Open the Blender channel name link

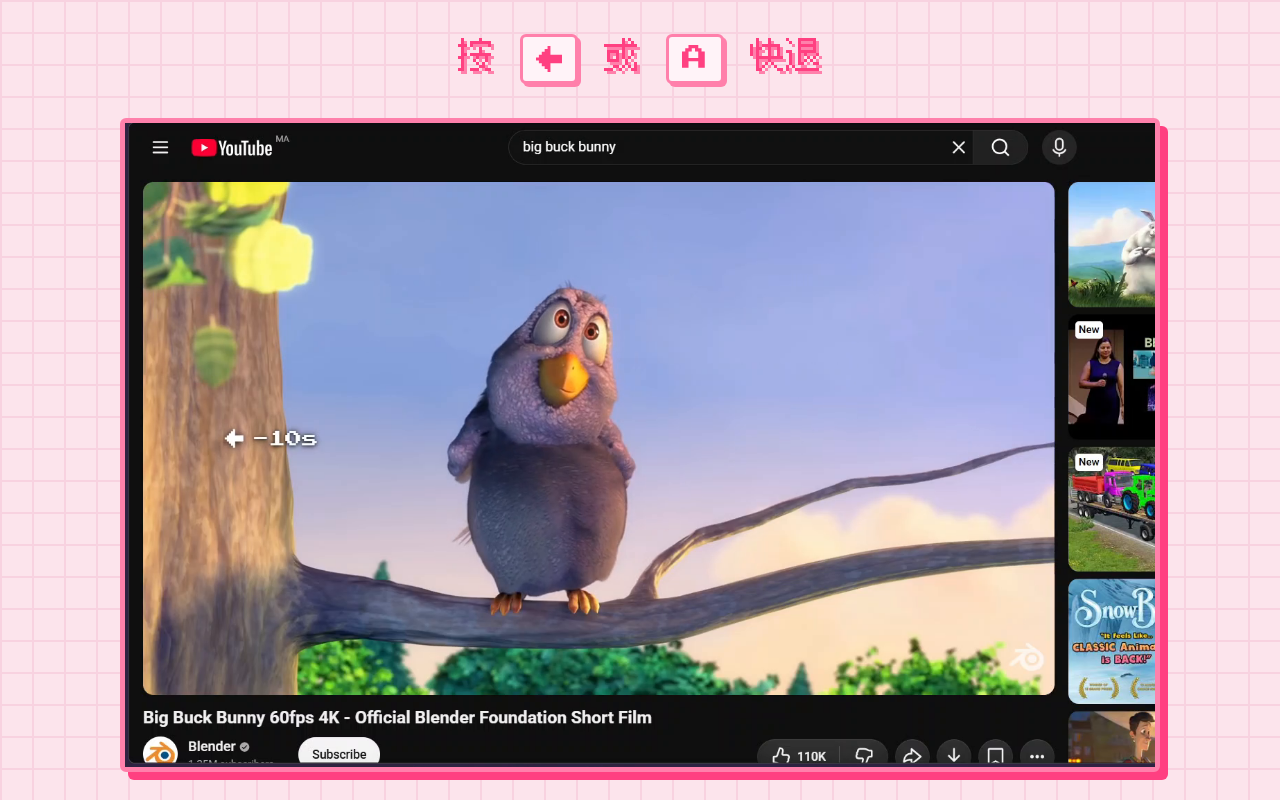212,746
